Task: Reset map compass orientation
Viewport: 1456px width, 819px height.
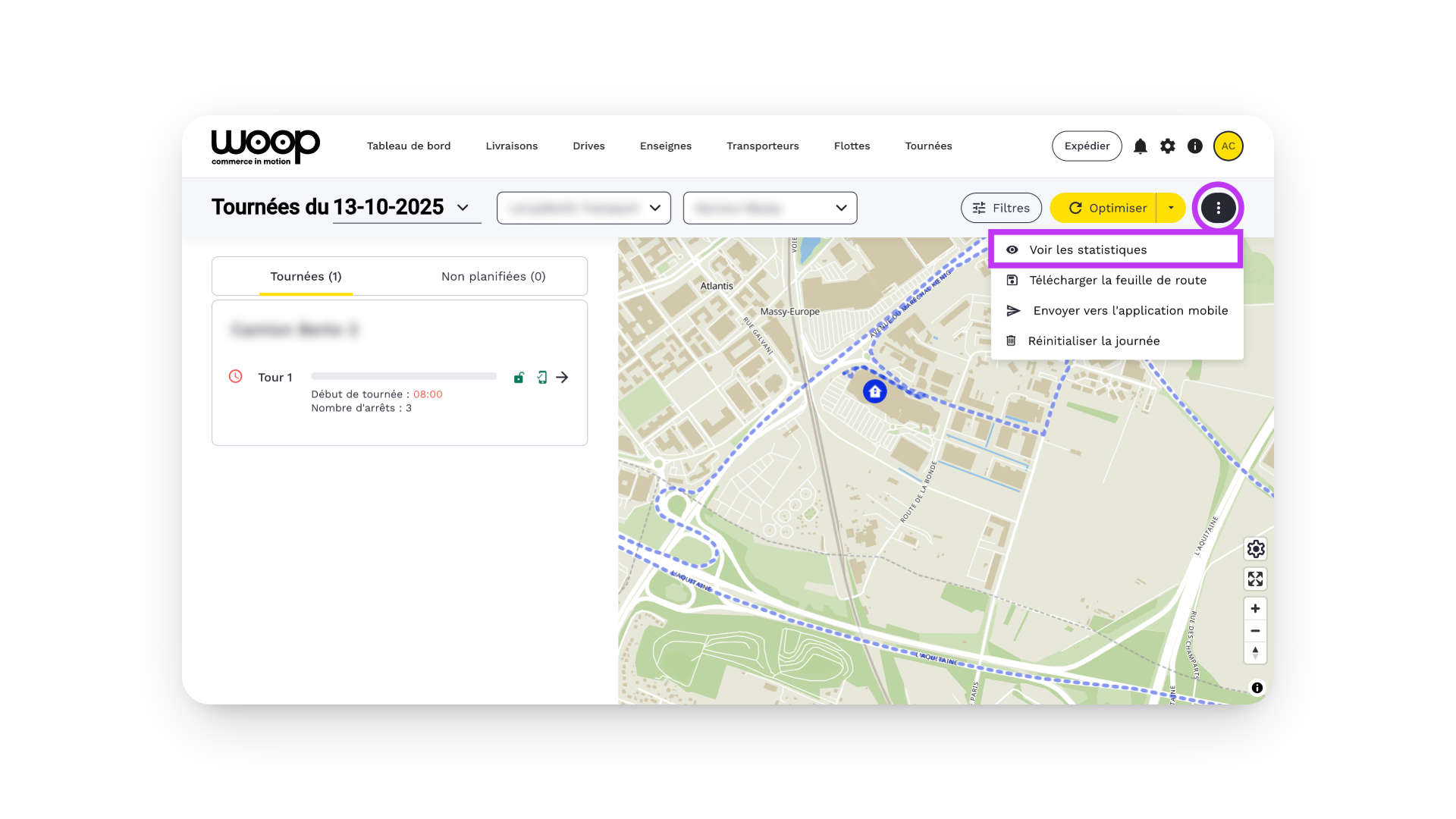Action: click(x=1256, y=652)
